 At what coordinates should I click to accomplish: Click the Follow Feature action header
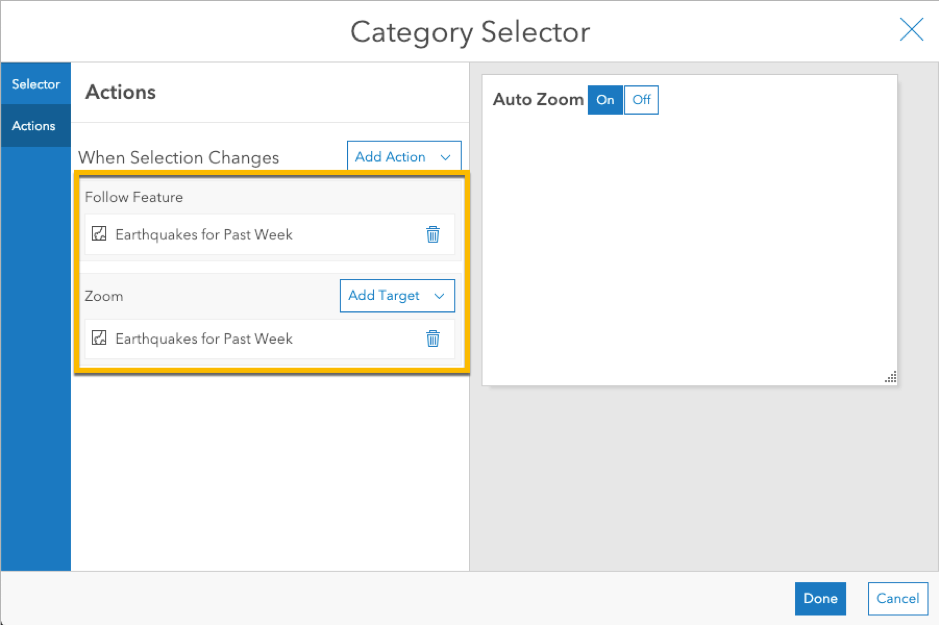[x=134, y=197]
